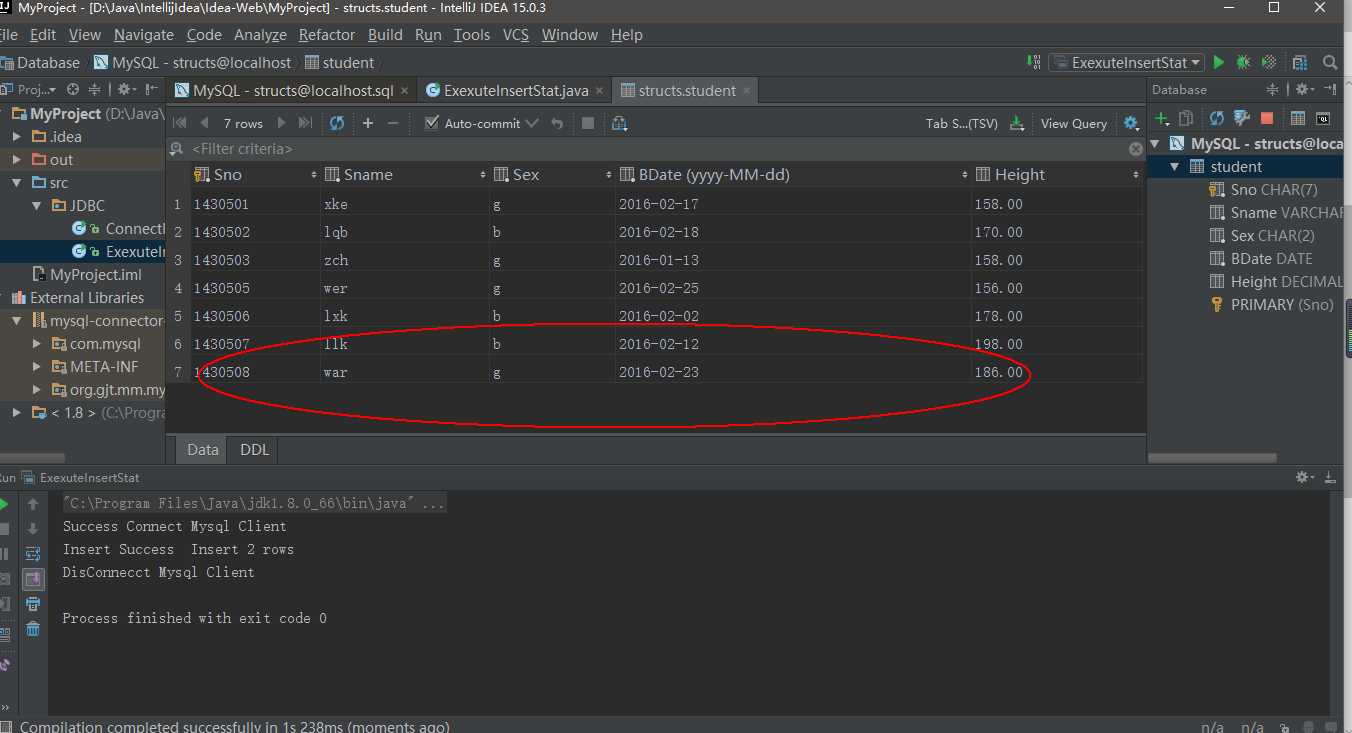1352x733 pixels.
Task: Sort by the Height column header
Action: pos(1056,175)
